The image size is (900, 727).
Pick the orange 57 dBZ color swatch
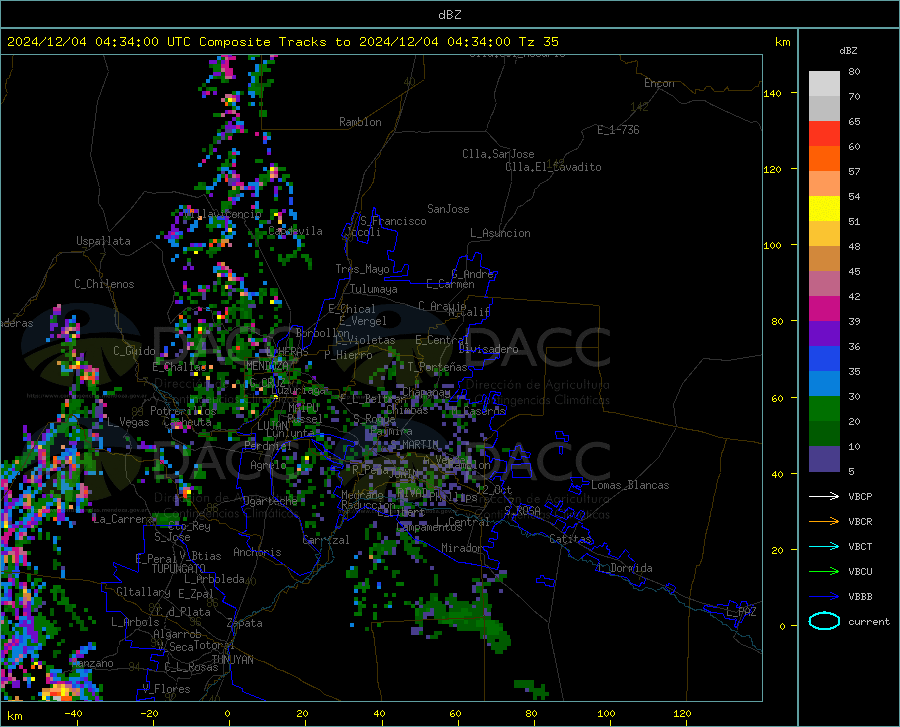824,159
